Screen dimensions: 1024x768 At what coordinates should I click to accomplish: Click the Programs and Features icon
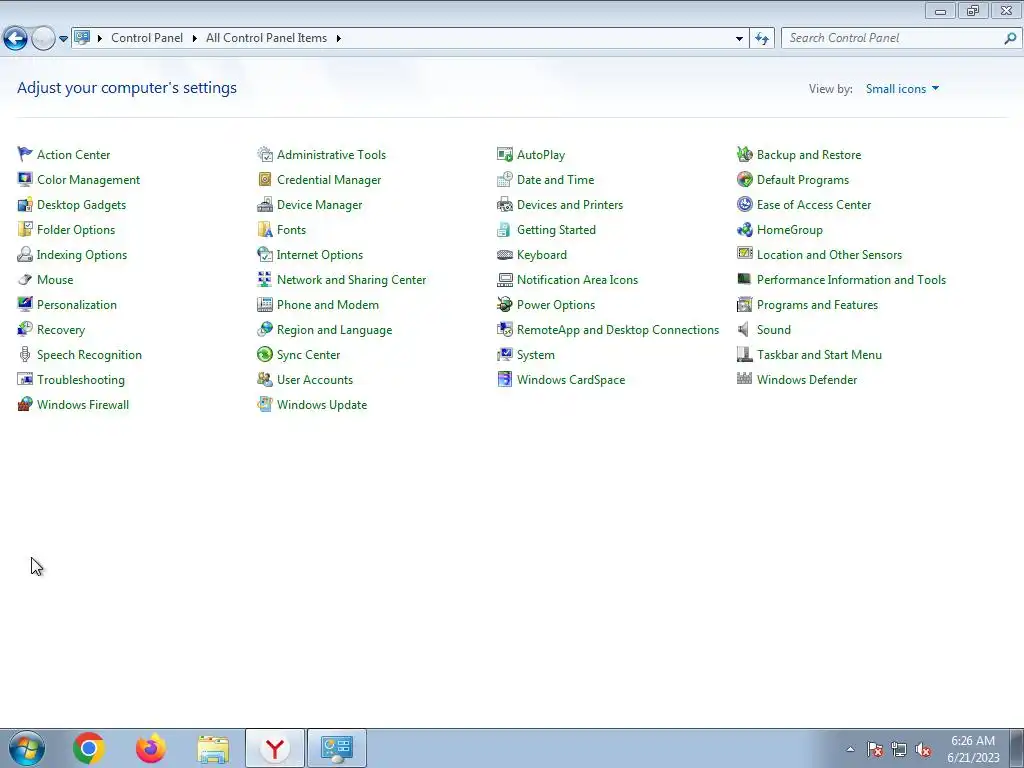click(744, 304)
